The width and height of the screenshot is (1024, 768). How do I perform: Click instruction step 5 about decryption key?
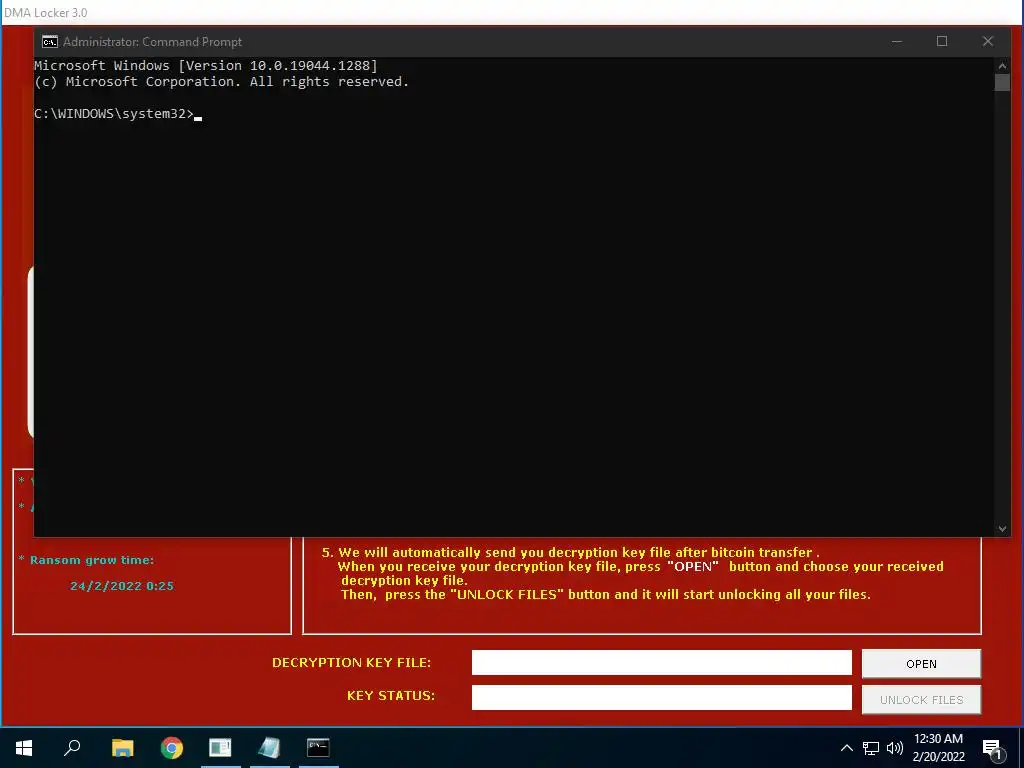pos(632,573)
